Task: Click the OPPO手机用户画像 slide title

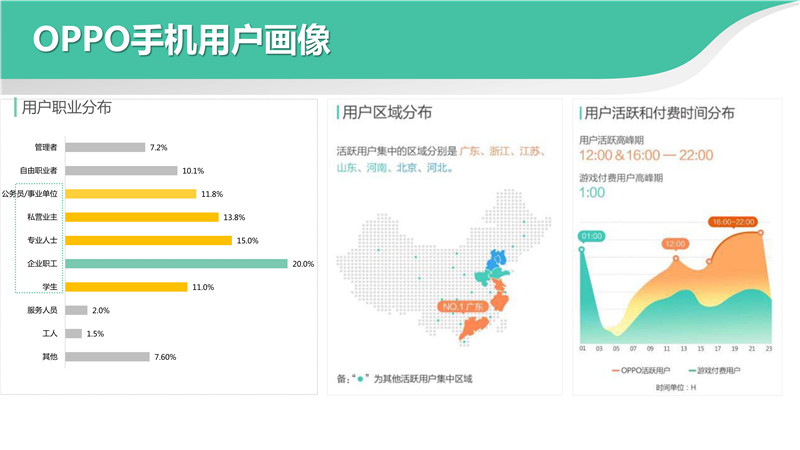Action: point(181,39)
